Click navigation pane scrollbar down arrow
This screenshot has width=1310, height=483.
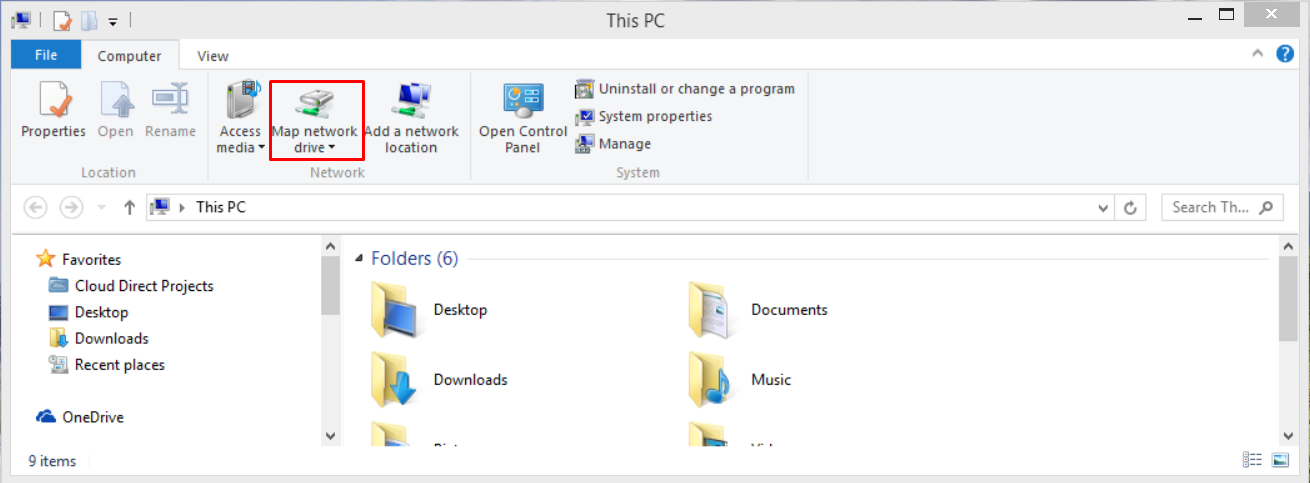(x=331, y=435)
